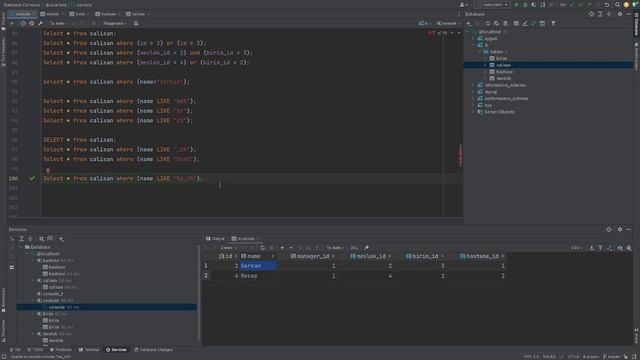This screenshot has height=360, width=640.
Task: Open the Services tool window tab
Action: pos(116,350)
